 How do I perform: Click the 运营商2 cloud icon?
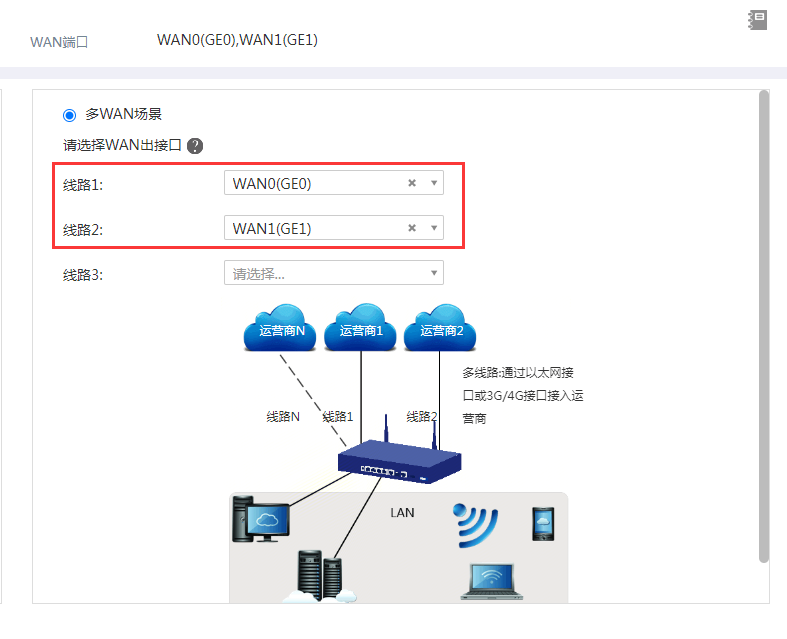point(440,327)
